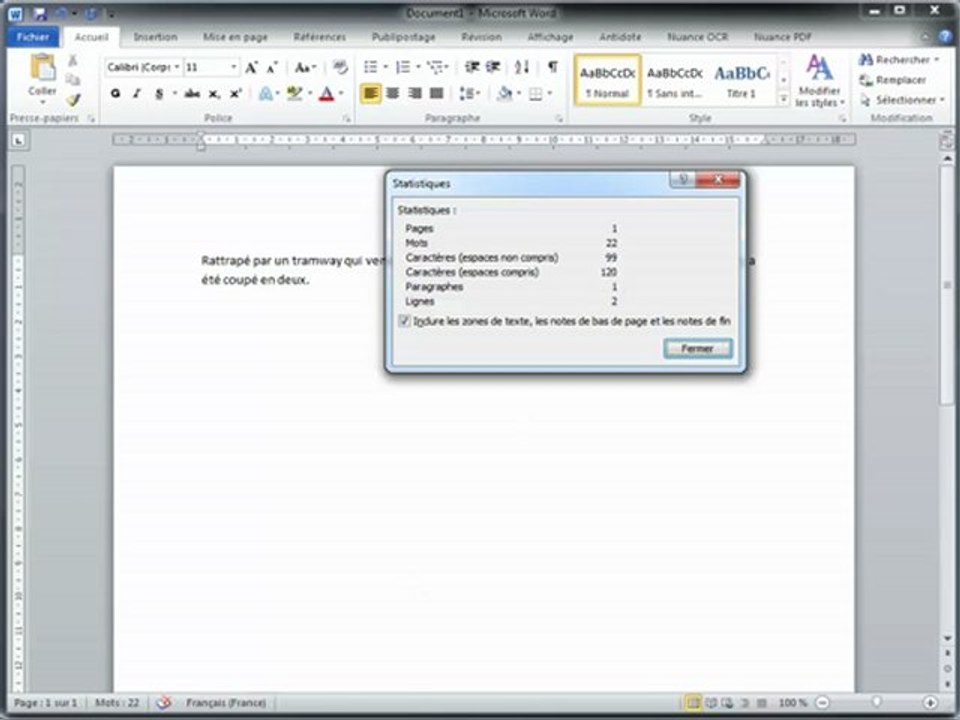
Task: Apply the text highlight color
Action: (295, 94)
